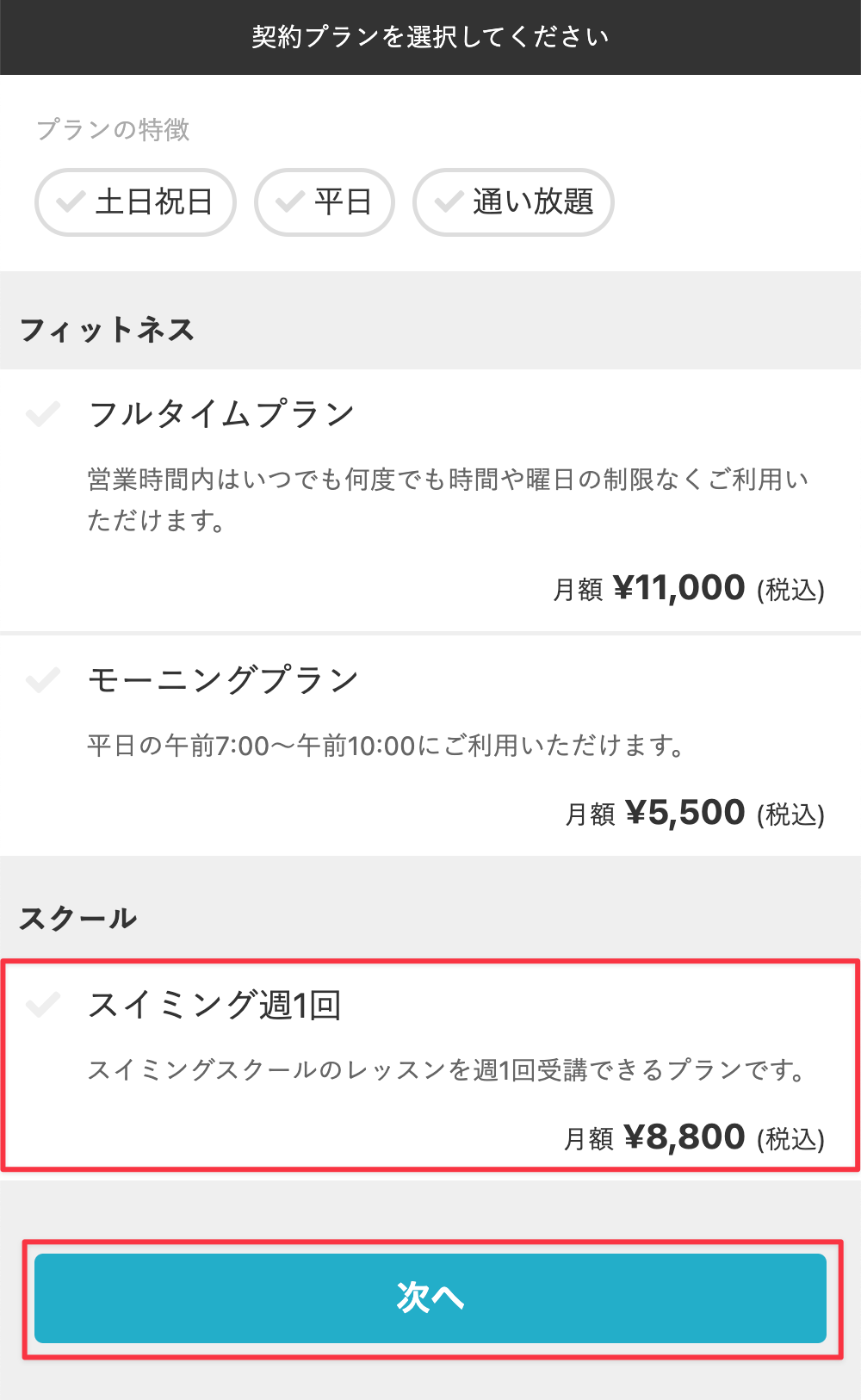Click the checkmark icon in 通い放題 chip
Viewport: 861px width, 1400px height.
pos(449,201)
